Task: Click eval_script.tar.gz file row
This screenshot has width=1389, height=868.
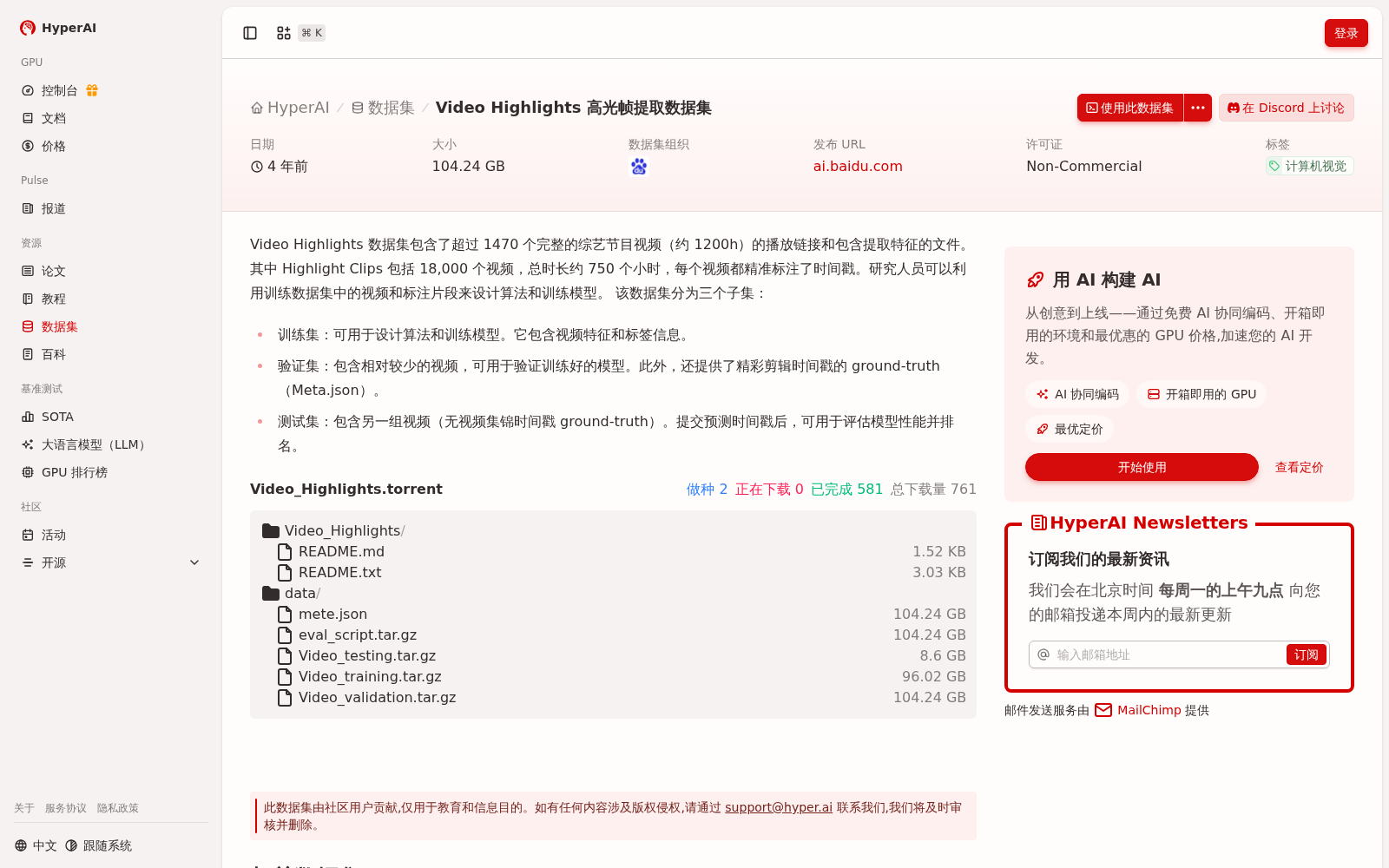Action: click(x=613, y=635)
